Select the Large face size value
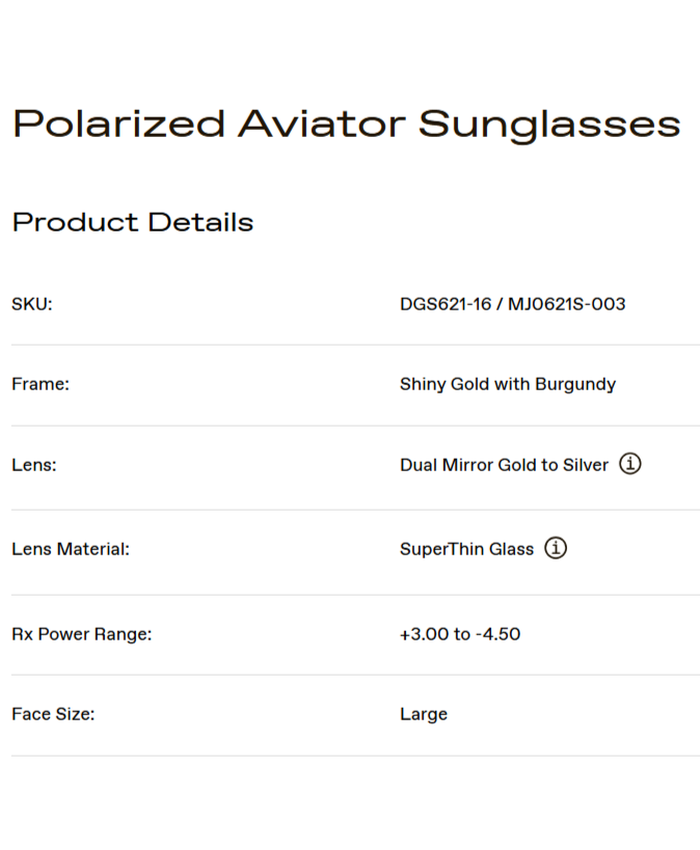 click(x=424, y=714)
